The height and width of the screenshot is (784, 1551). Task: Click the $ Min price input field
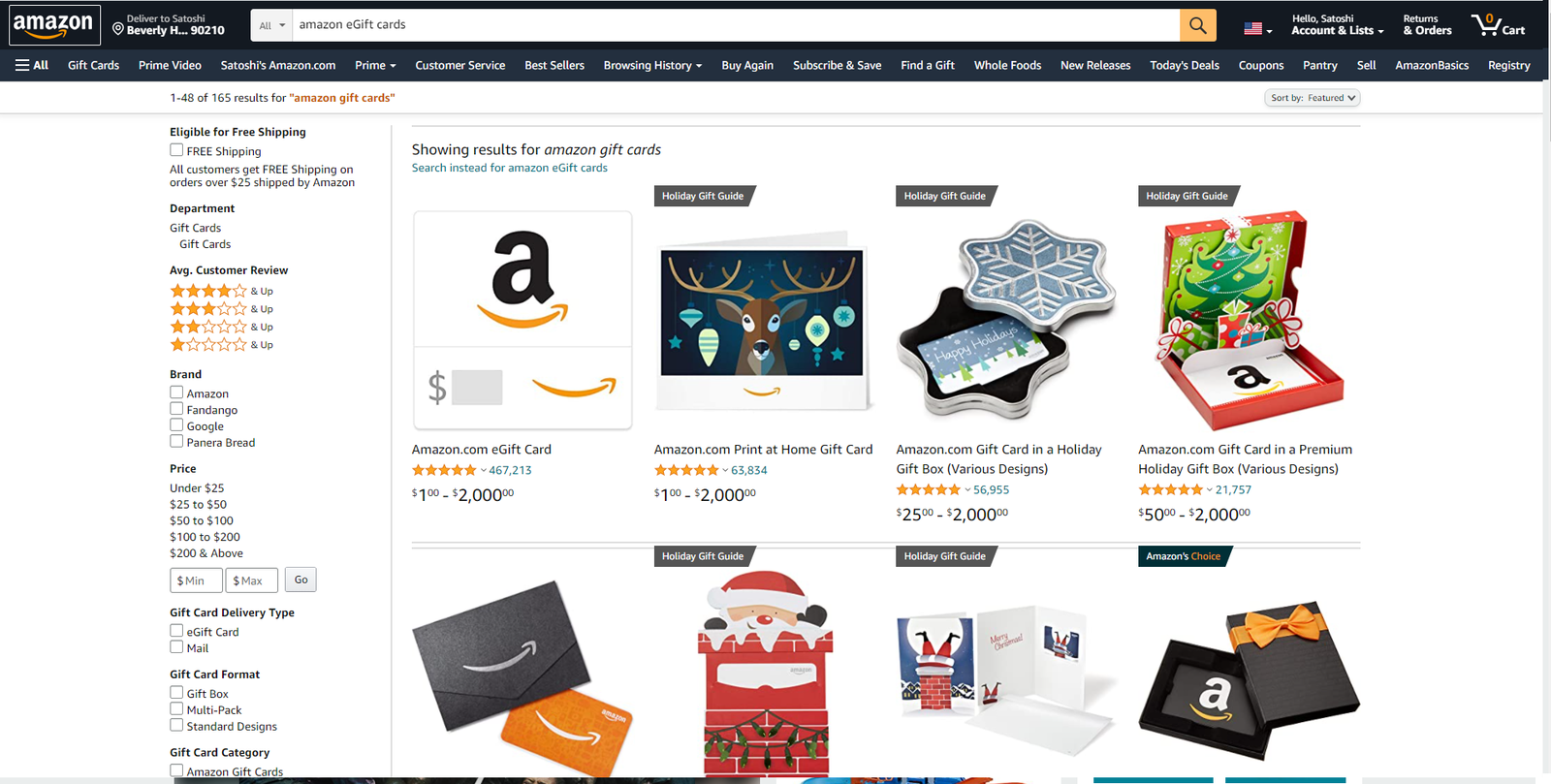point(196,580)
